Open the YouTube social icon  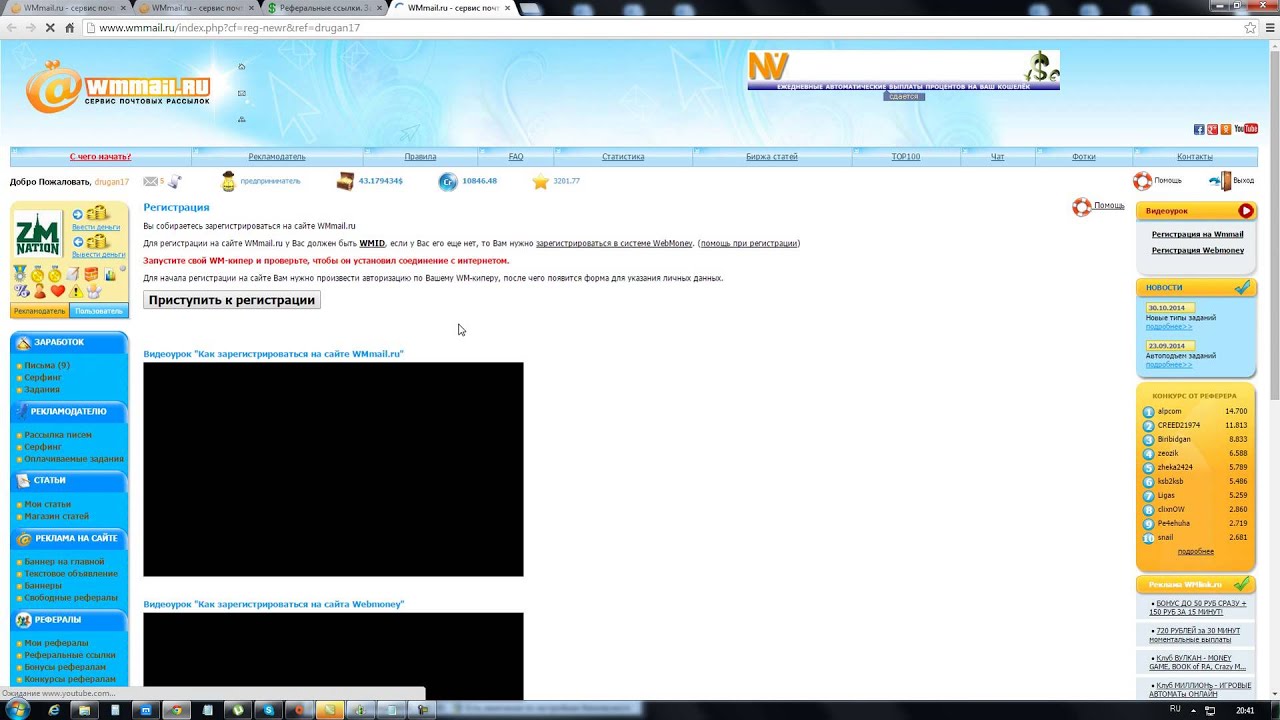click(x=1246, y=129)
